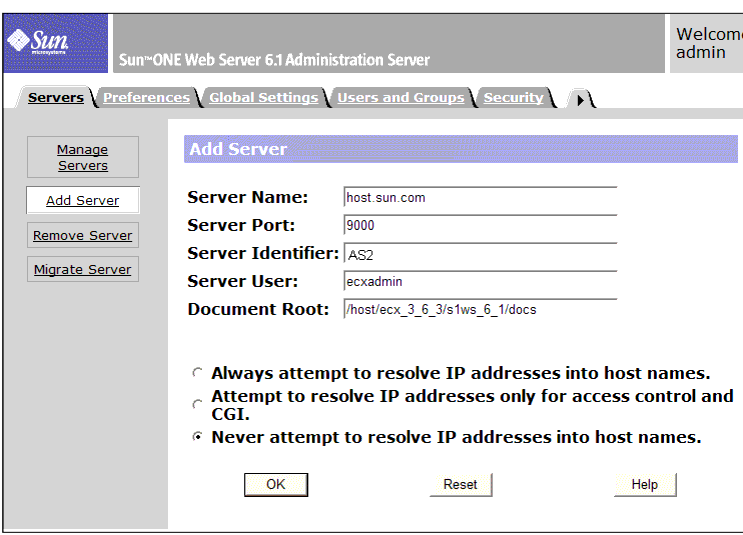
Task: Open the Manage Servers link
Action: [83, 157]
